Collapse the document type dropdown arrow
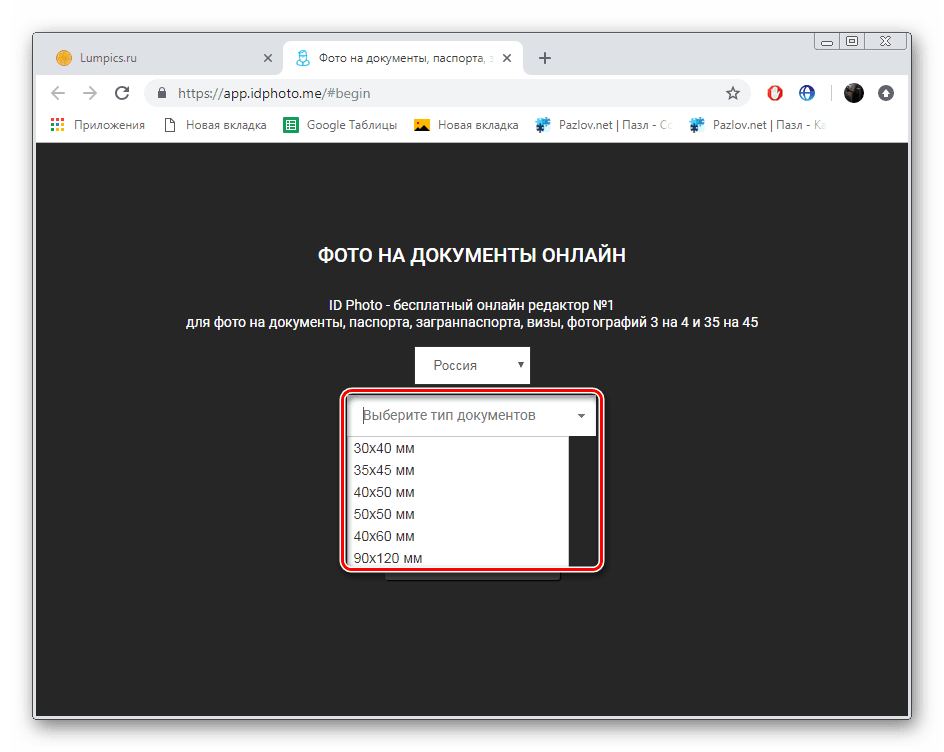Screen dimensions: 944x752 pyautogui.click(x=581, y=416)
